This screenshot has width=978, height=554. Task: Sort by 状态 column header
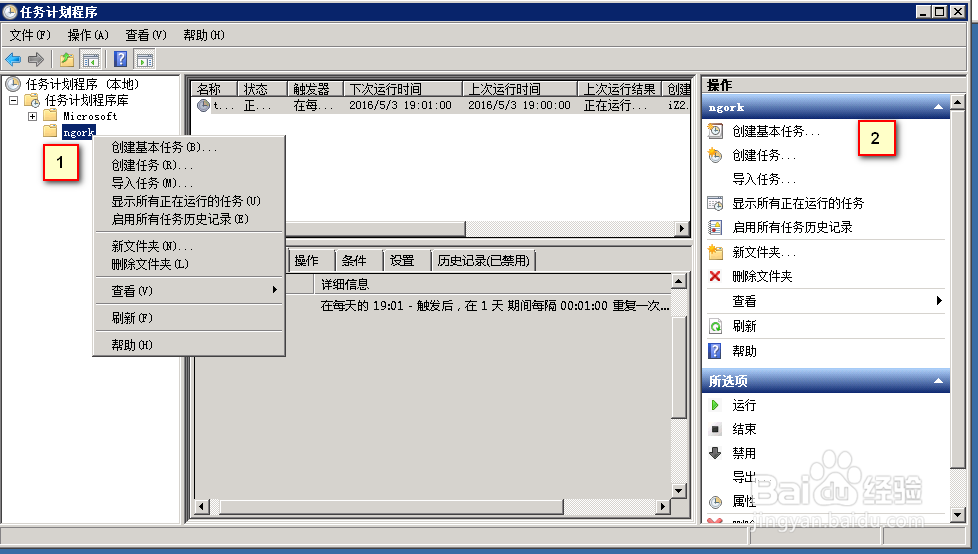click(x=262, y=89)
